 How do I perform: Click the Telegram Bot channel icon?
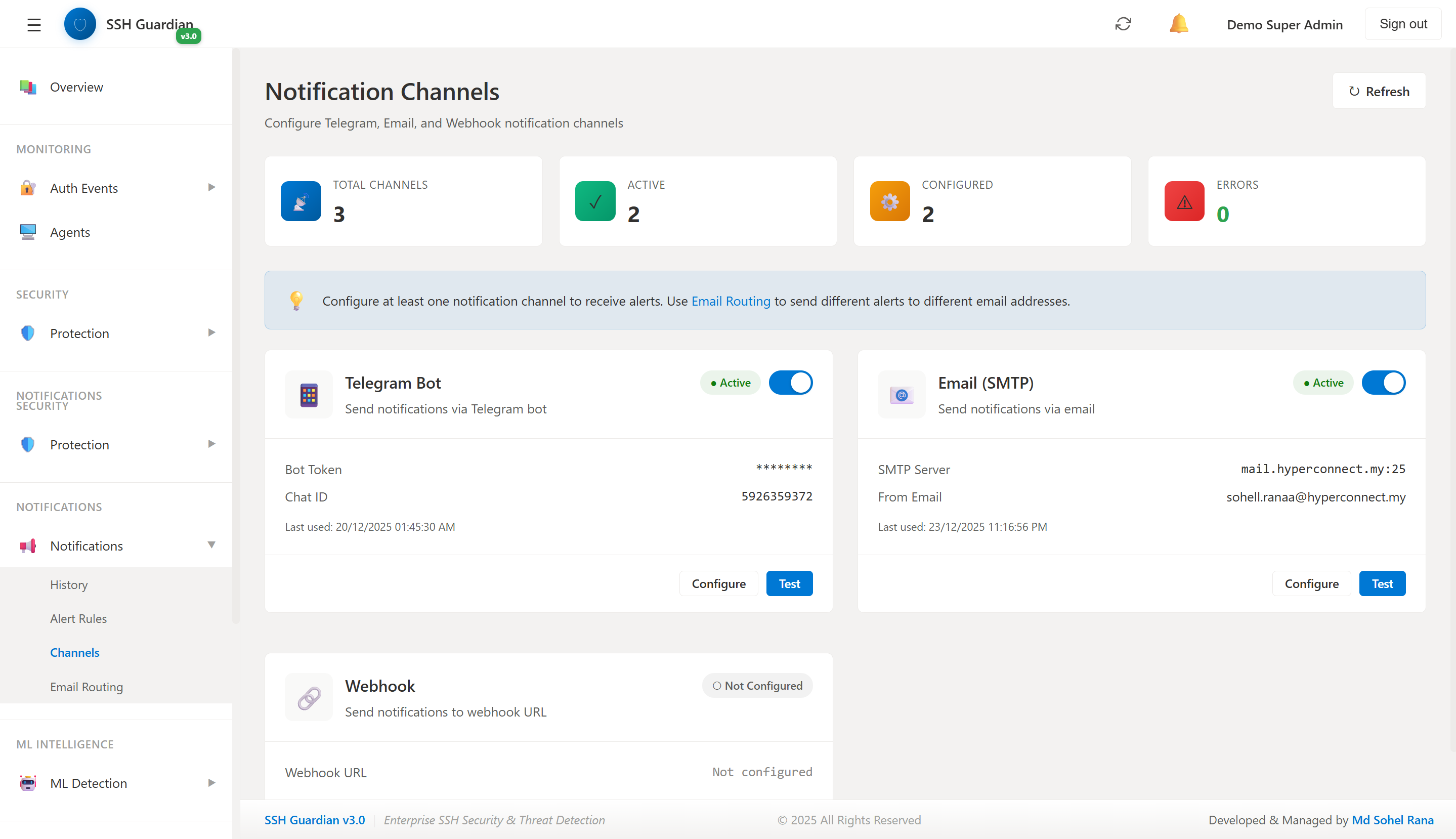[309, 394]
